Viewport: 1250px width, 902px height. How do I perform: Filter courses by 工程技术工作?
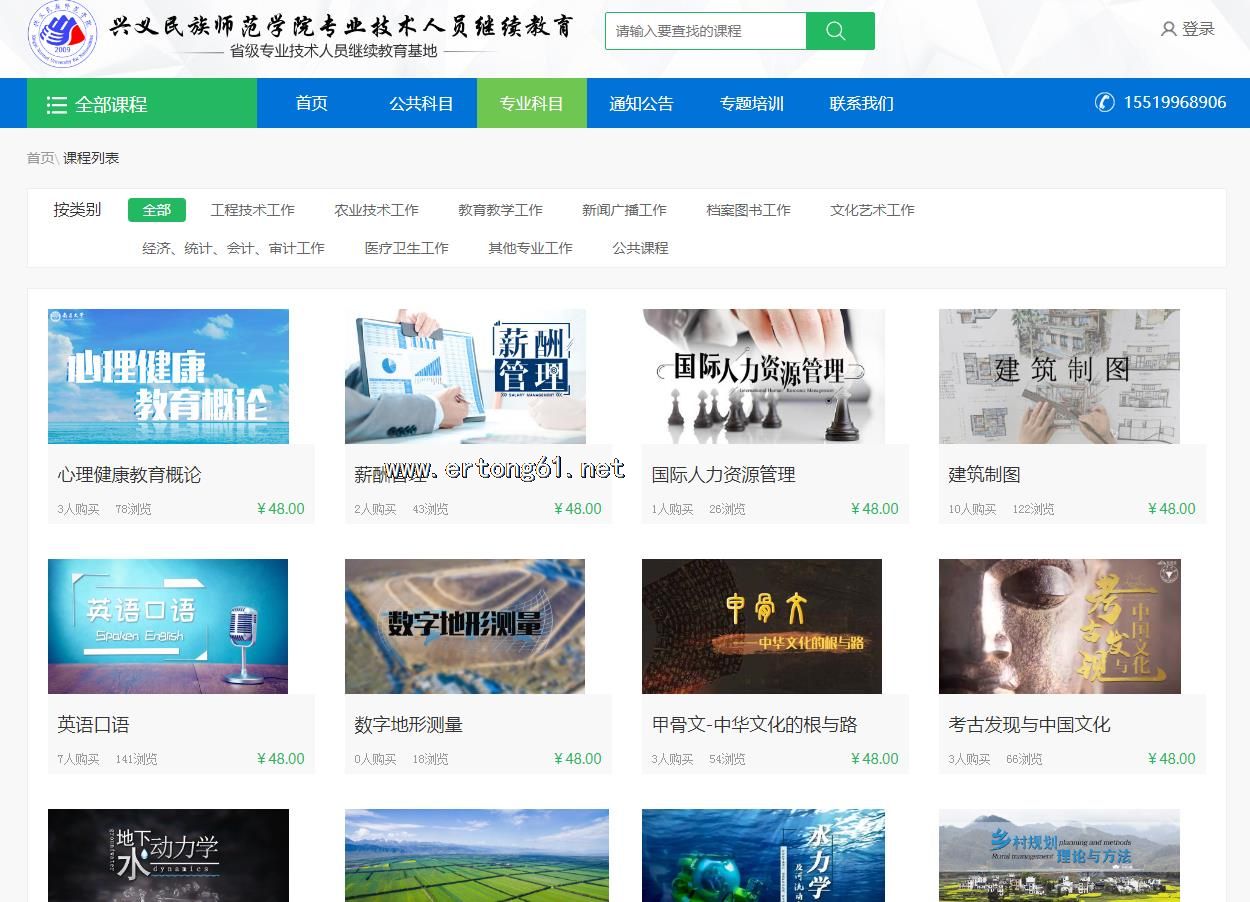(x=252, y=210)
